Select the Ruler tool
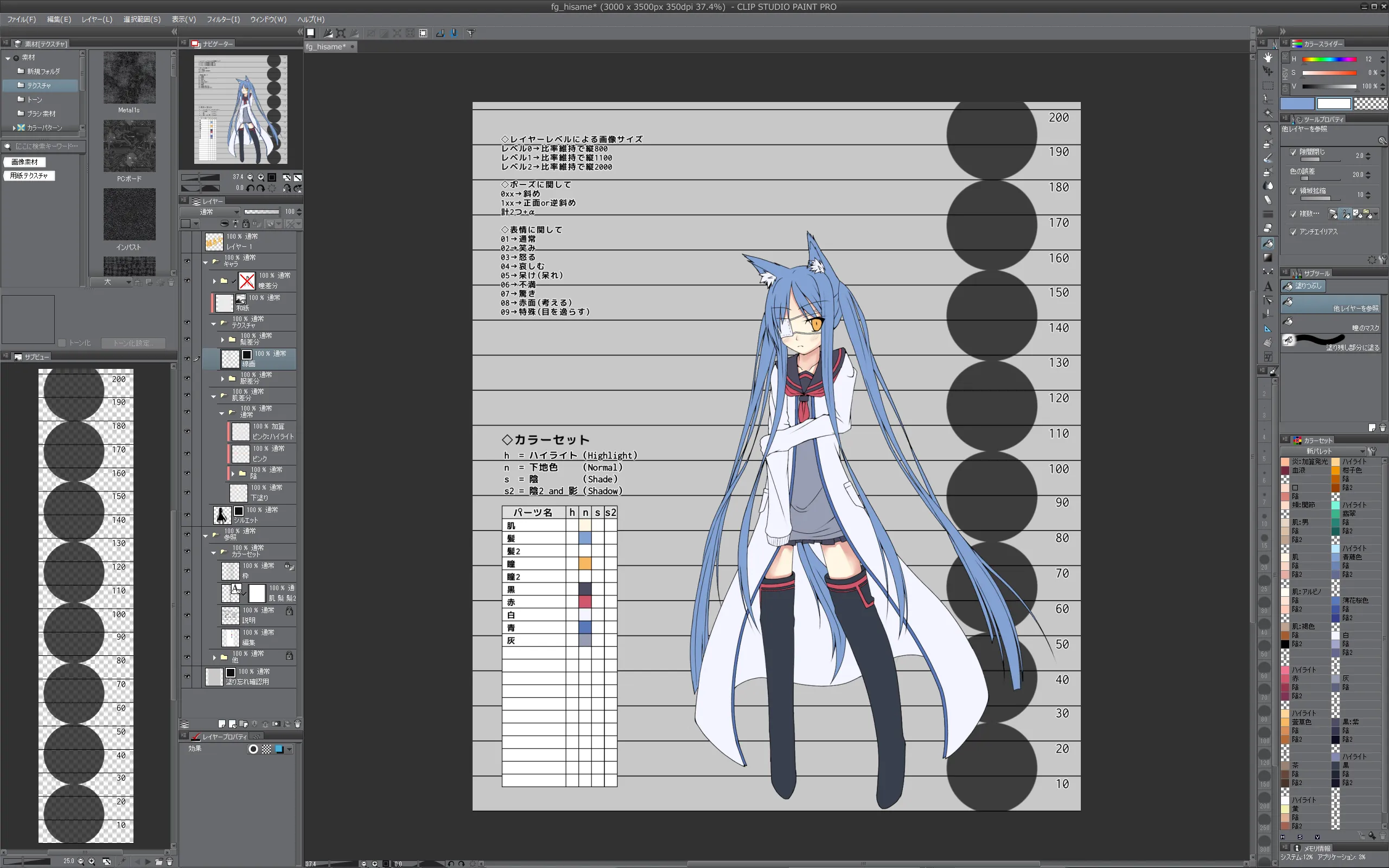This screenshot has height=868, width=1389. point(1267,329)
